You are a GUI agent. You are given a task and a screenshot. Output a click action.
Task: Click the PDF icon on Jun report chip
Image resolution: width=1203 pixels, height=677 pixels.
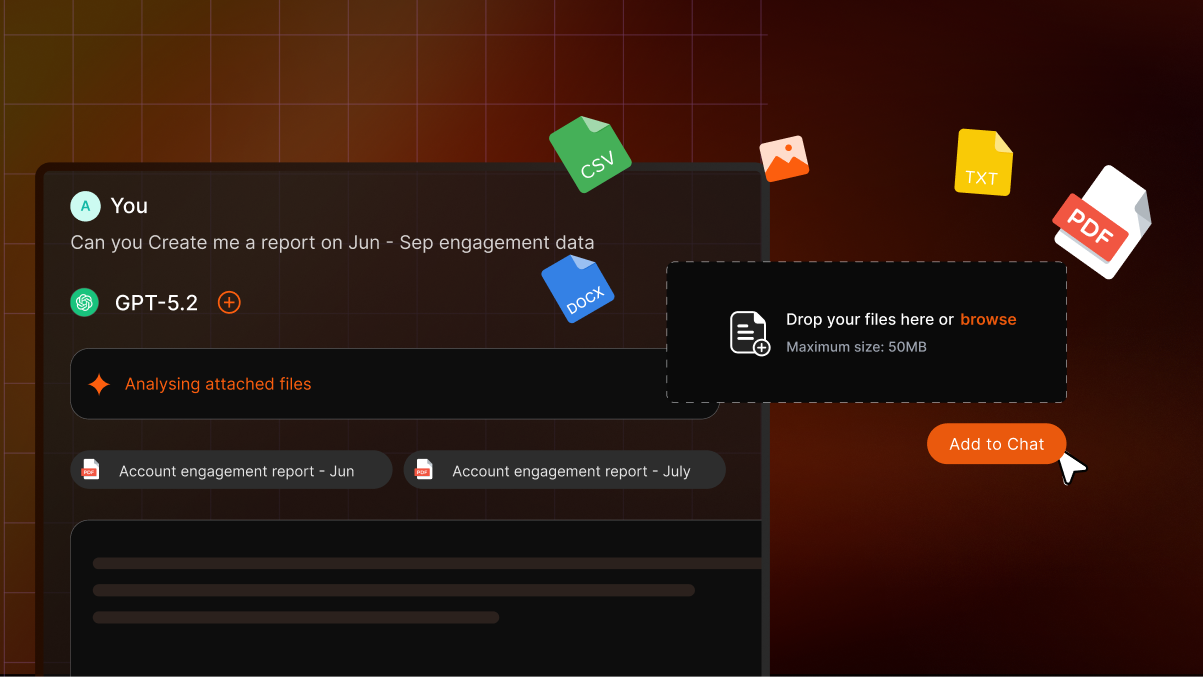91,469
